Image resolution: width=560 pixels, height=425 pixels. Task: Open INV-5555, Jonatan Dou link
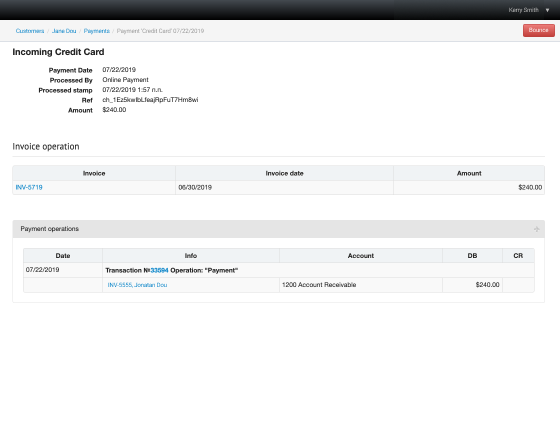point(137,285)
